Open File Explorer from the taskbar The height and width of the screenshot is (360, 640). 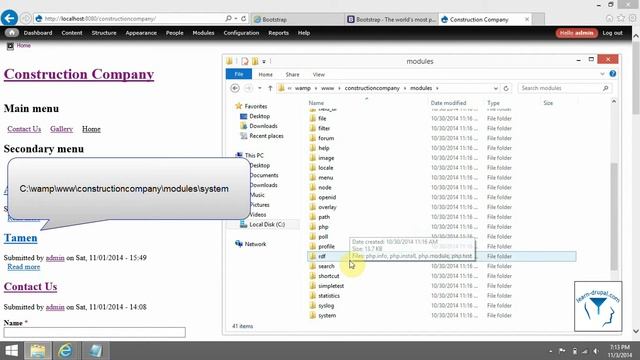[x=38, y=351]
